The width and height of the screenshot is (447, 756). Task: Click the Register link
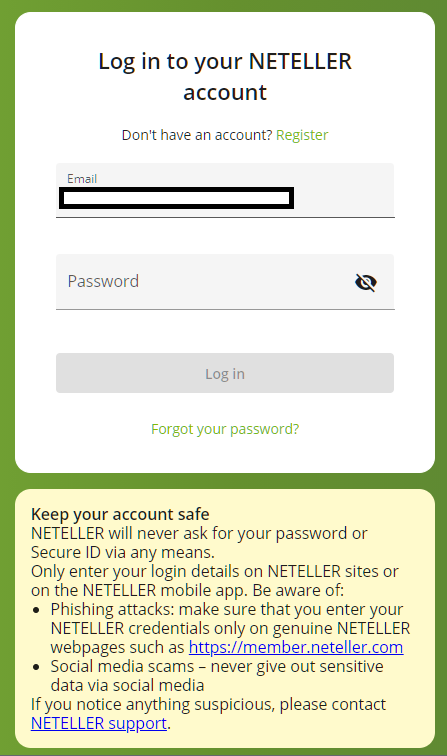pyautogui.click(x=302, y=135)
